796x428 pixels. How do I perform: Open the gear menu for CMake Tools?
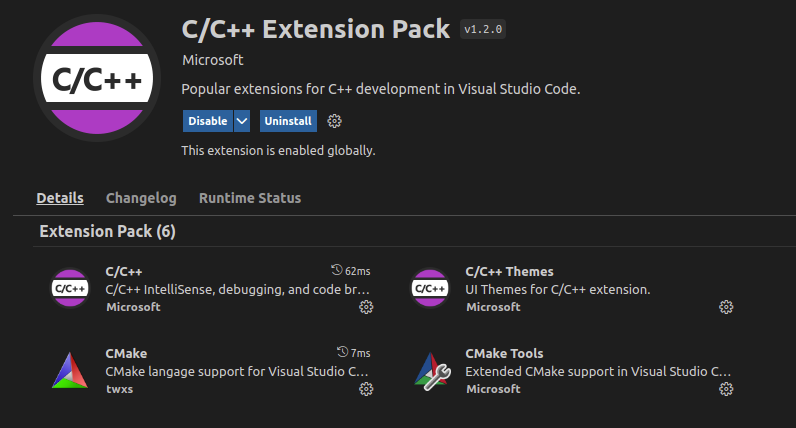point(726,389)
